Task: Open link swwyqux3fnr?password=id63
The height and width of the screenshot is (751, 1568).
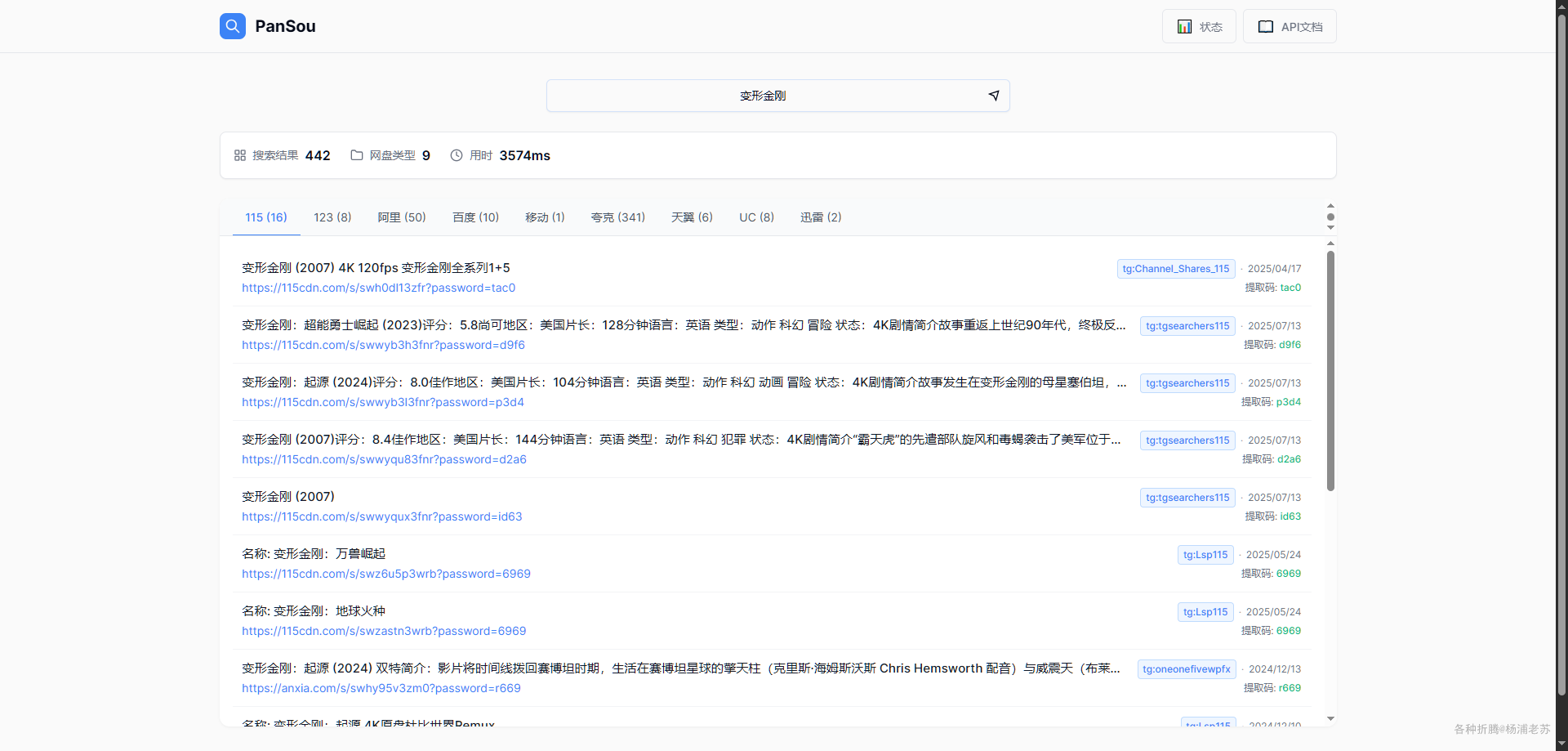Action: click(381, 516)
